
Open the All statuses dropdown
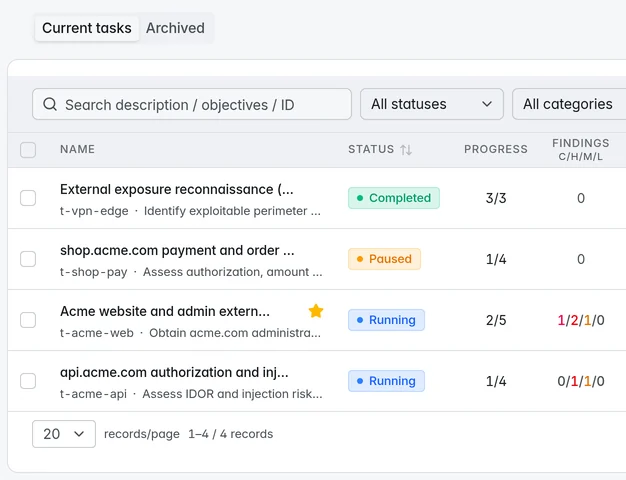coord(432,104)
